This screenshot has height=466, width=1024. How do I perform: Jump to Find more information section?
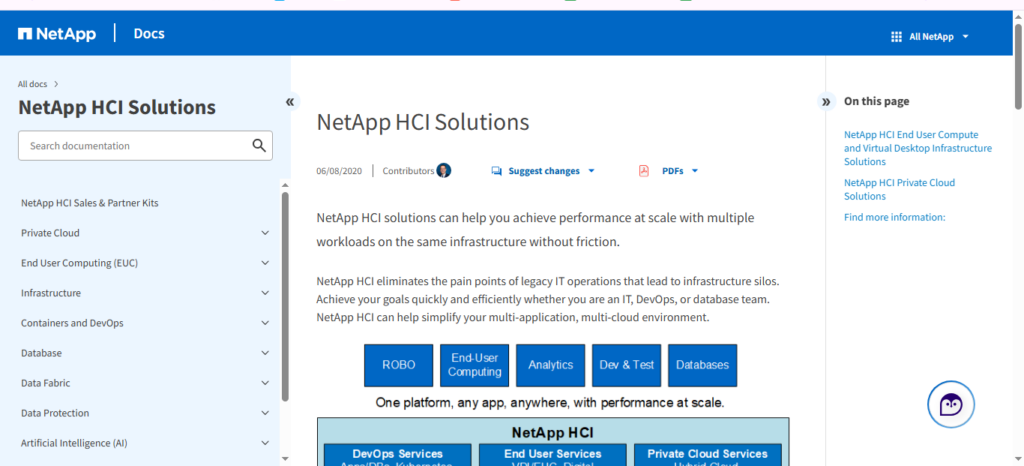click(894, 217)
